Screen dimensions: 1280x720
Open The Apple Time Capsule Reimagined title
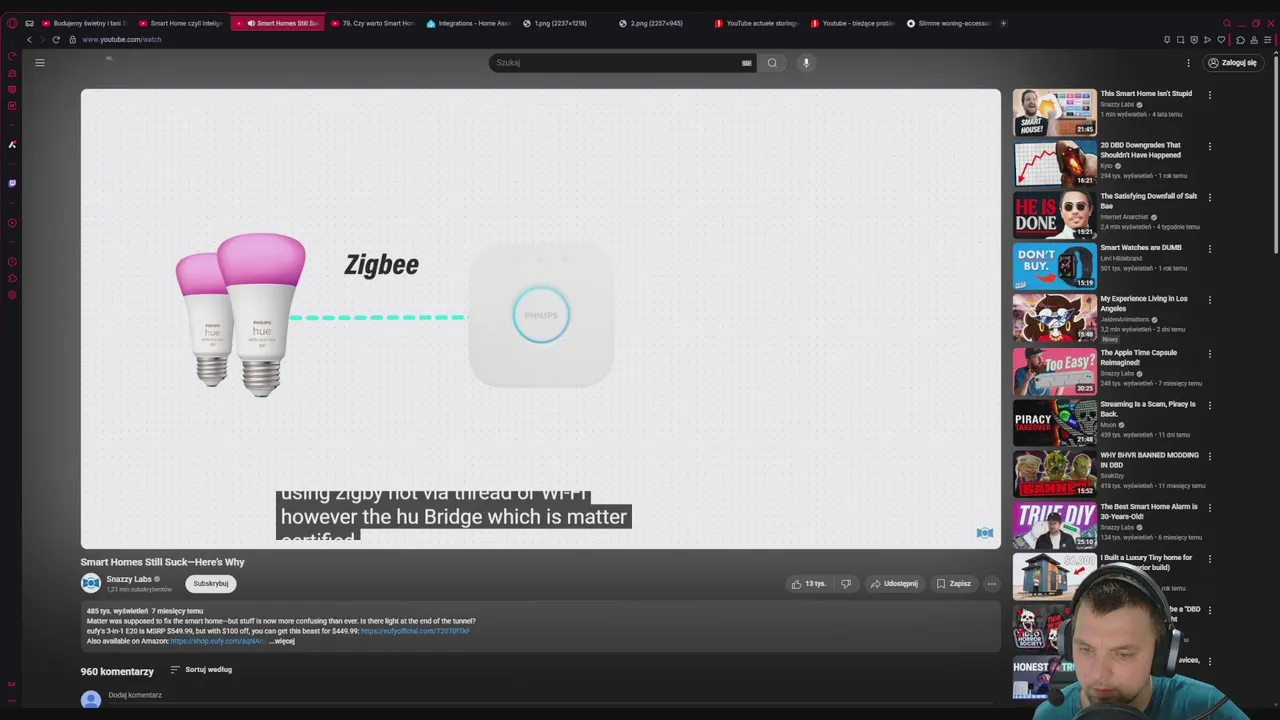pyautogui.click(x=1138, y=358)
